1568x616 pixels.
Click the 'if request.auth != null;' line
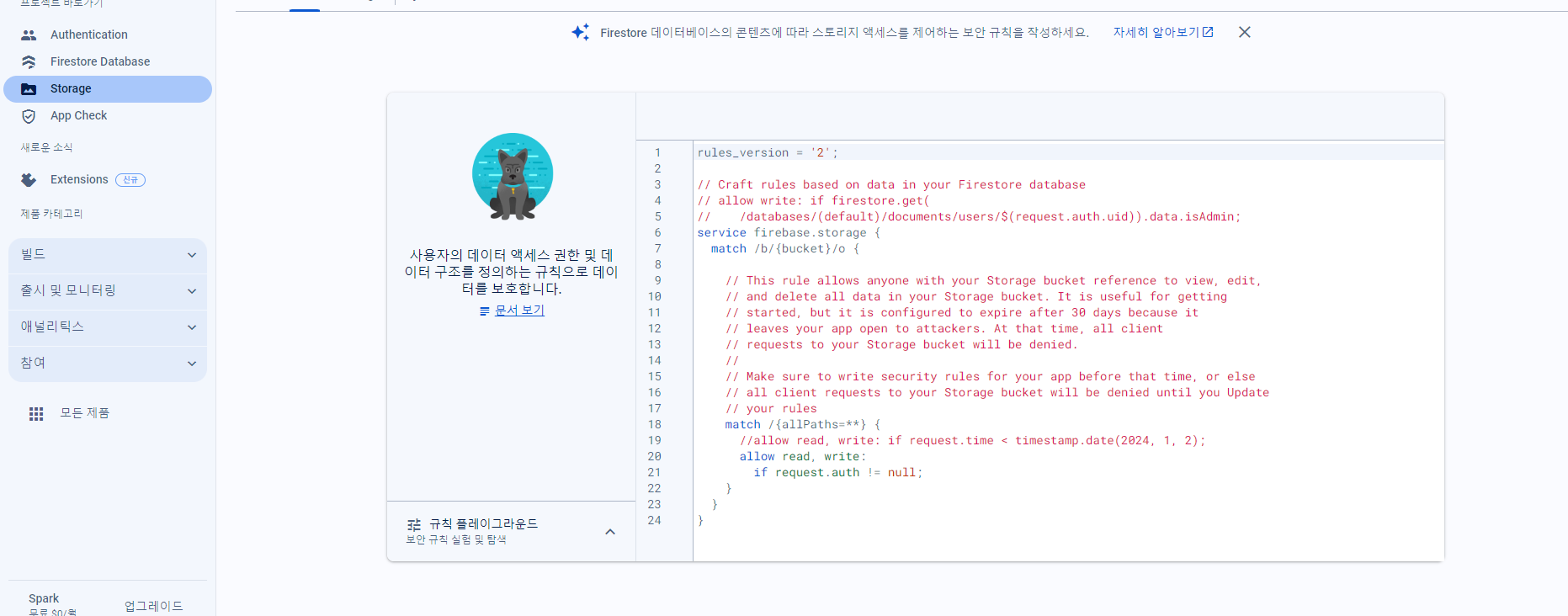pos(838,472)
